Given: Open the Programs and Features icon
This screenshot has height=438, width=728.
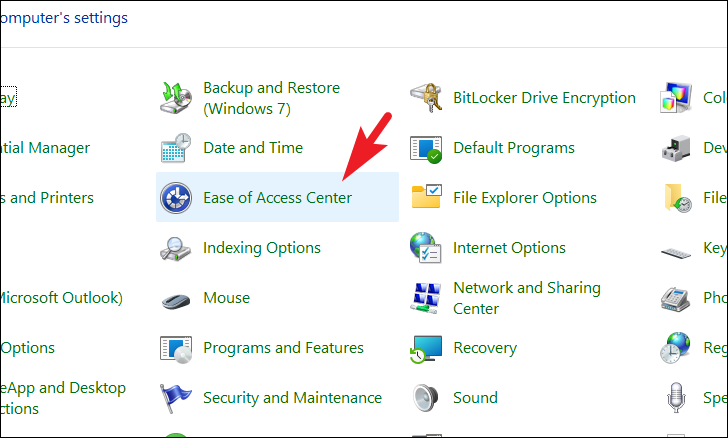Looking at the screenshot, I should (176, 348).
